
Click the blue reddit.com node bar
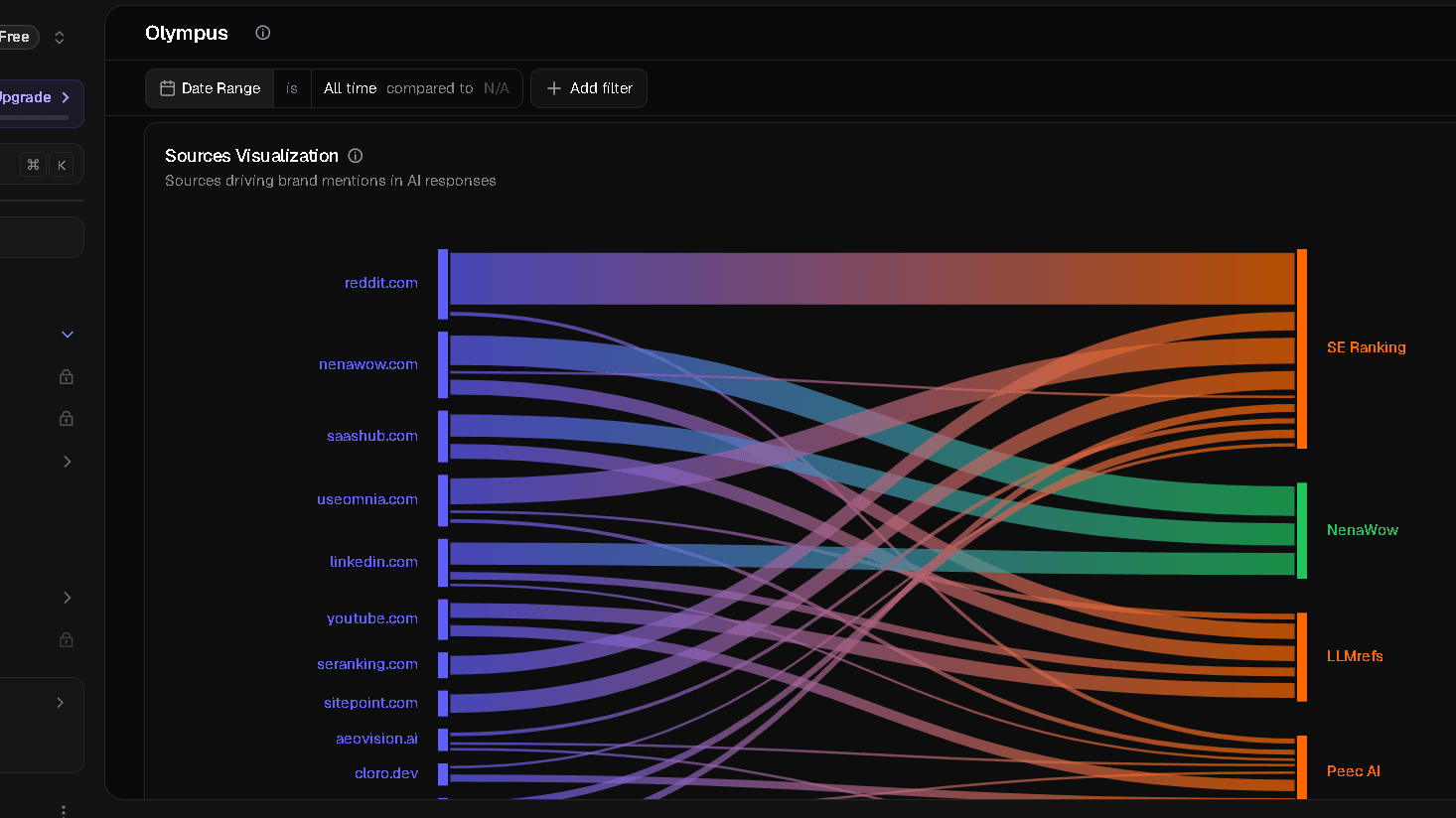(x=443, y=284)
